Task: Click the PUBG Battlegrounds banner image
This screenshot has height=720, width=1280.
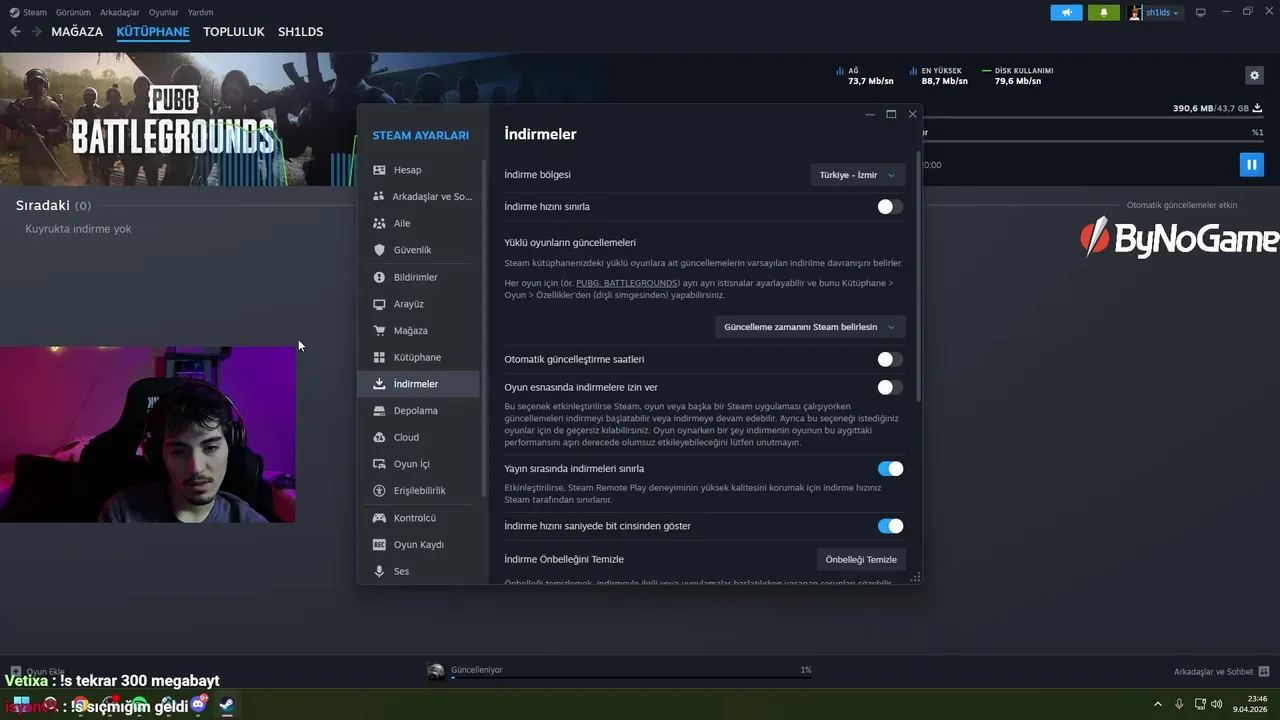Action: tap(178, 120)
